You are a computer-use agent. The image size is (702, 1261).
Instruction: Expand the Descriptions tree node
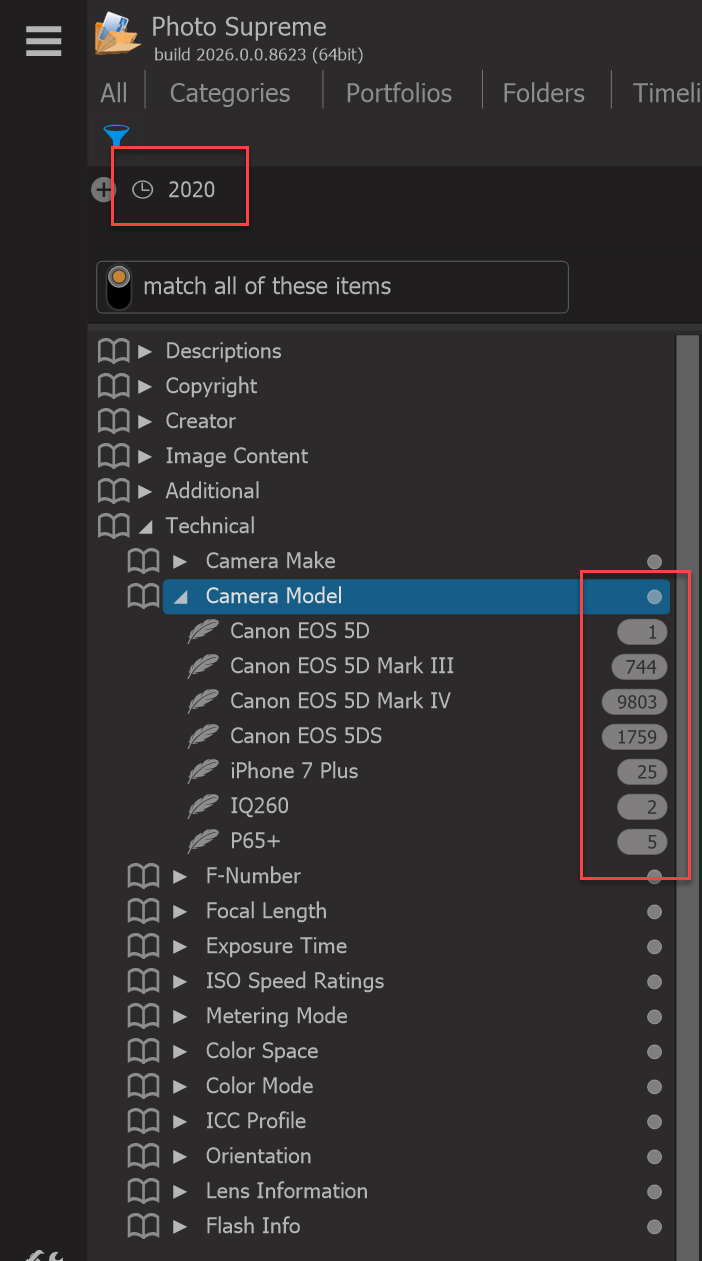(x=145, y=351)
